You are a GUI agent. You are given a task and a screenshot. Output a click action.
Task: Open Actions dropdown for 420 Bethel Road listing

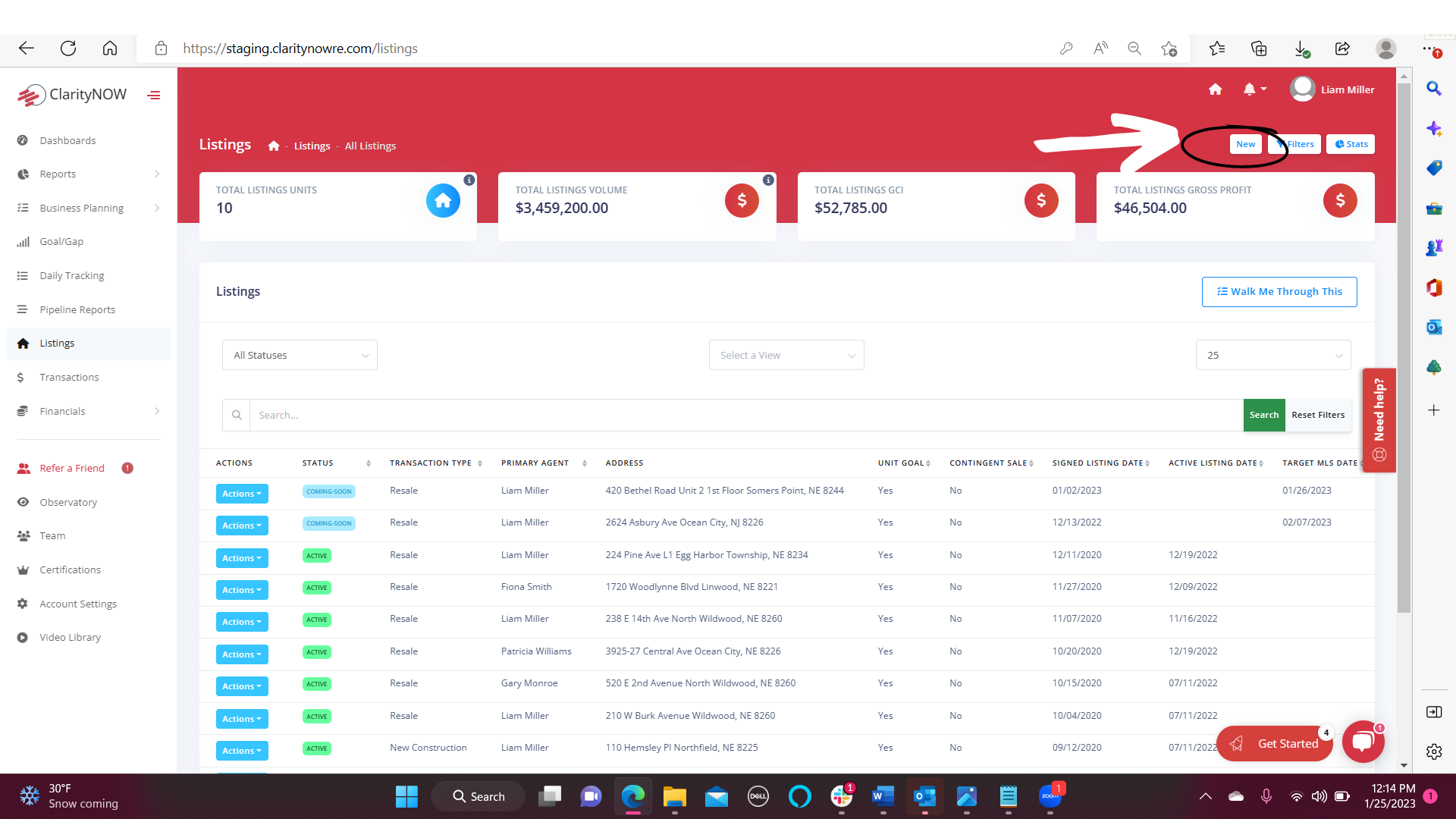click(x=242, y=494)
